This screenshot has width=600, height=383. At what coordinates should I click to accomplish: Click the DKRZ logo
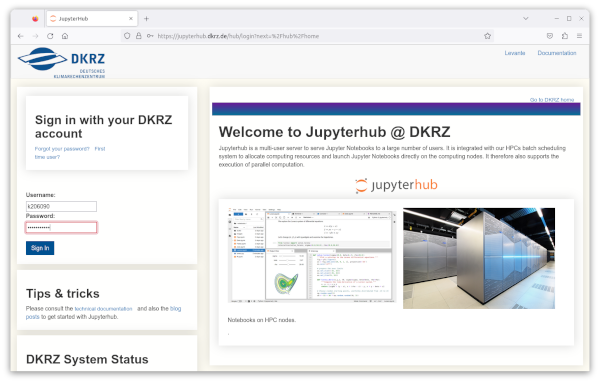click(x=61, y=63)
